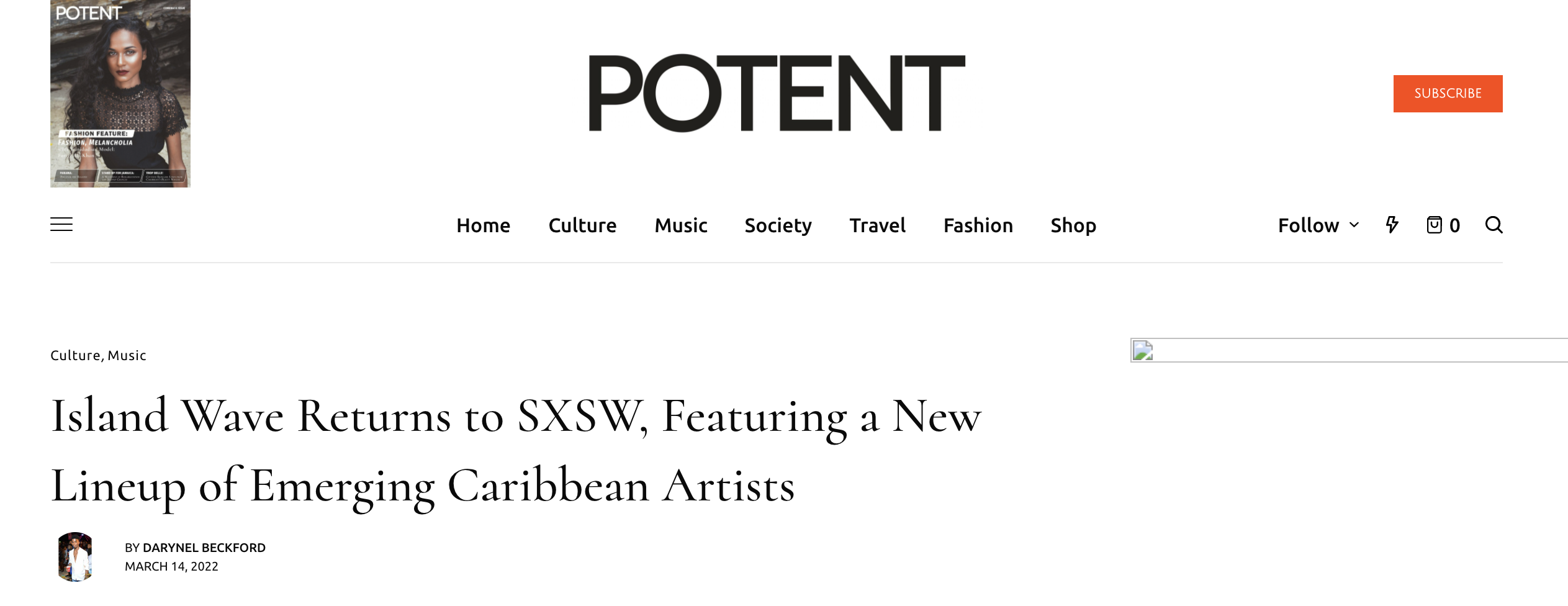Open the Fashion nav item
This screenshot has width=1568, height=606.
978,225
